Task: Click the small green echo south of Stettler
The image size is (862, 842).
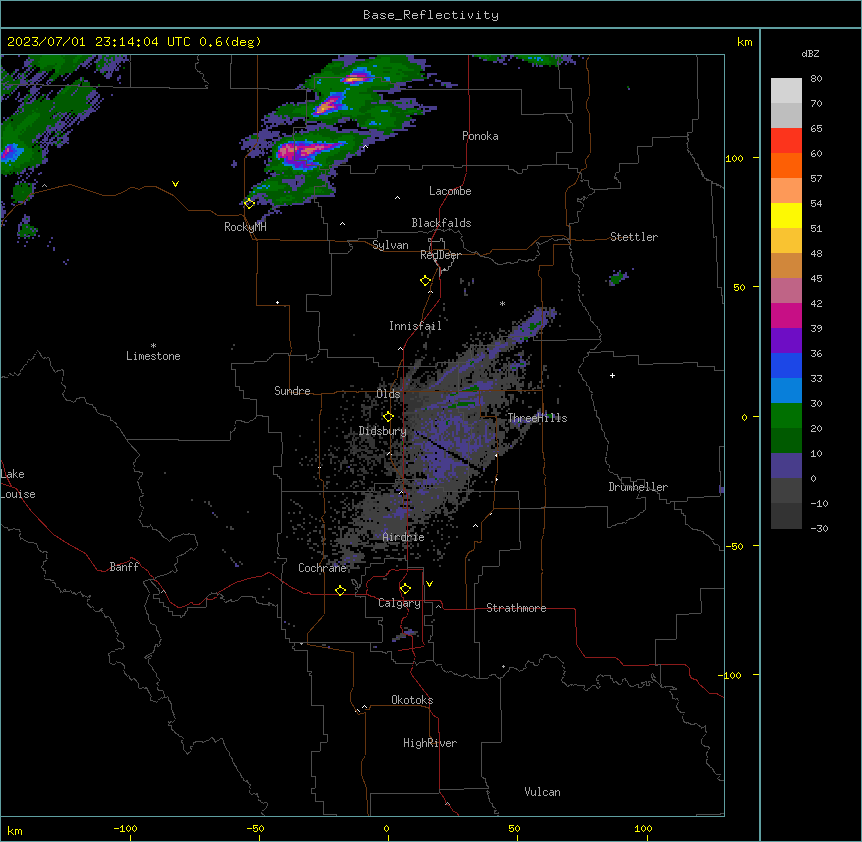Action: point(618,278)
